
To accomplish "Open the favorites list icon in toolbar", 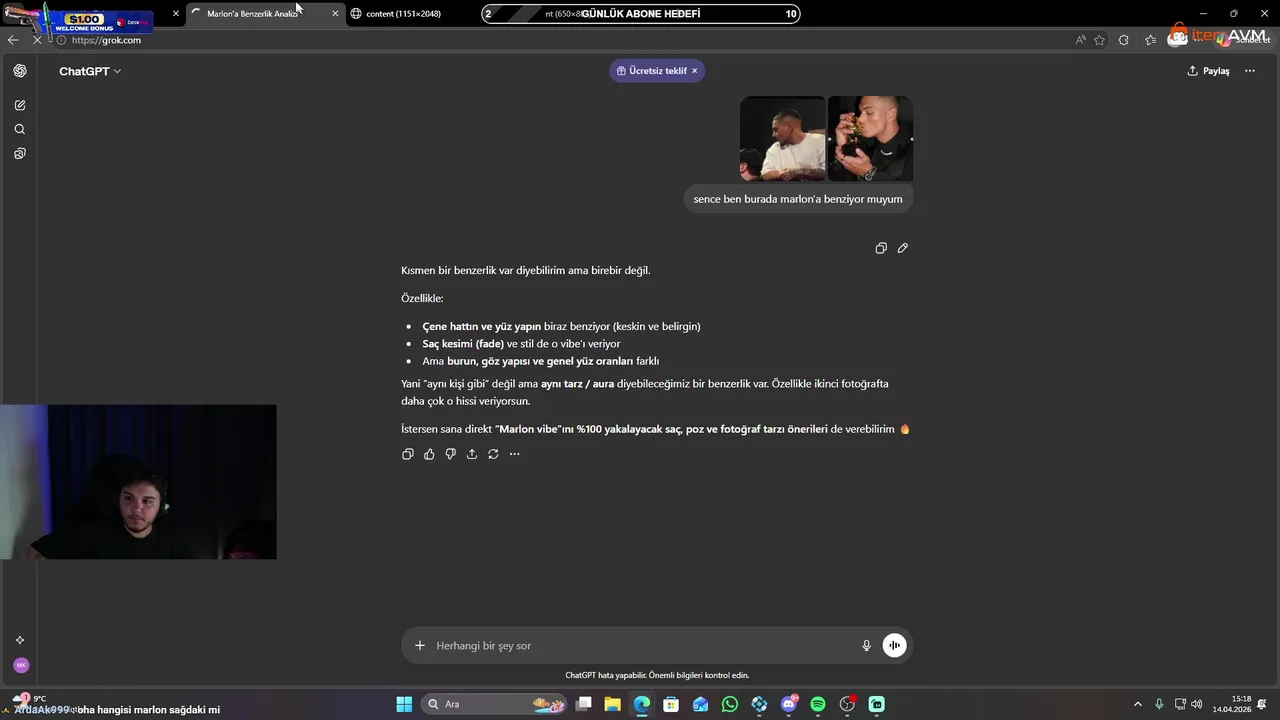I will [1151, 40].
